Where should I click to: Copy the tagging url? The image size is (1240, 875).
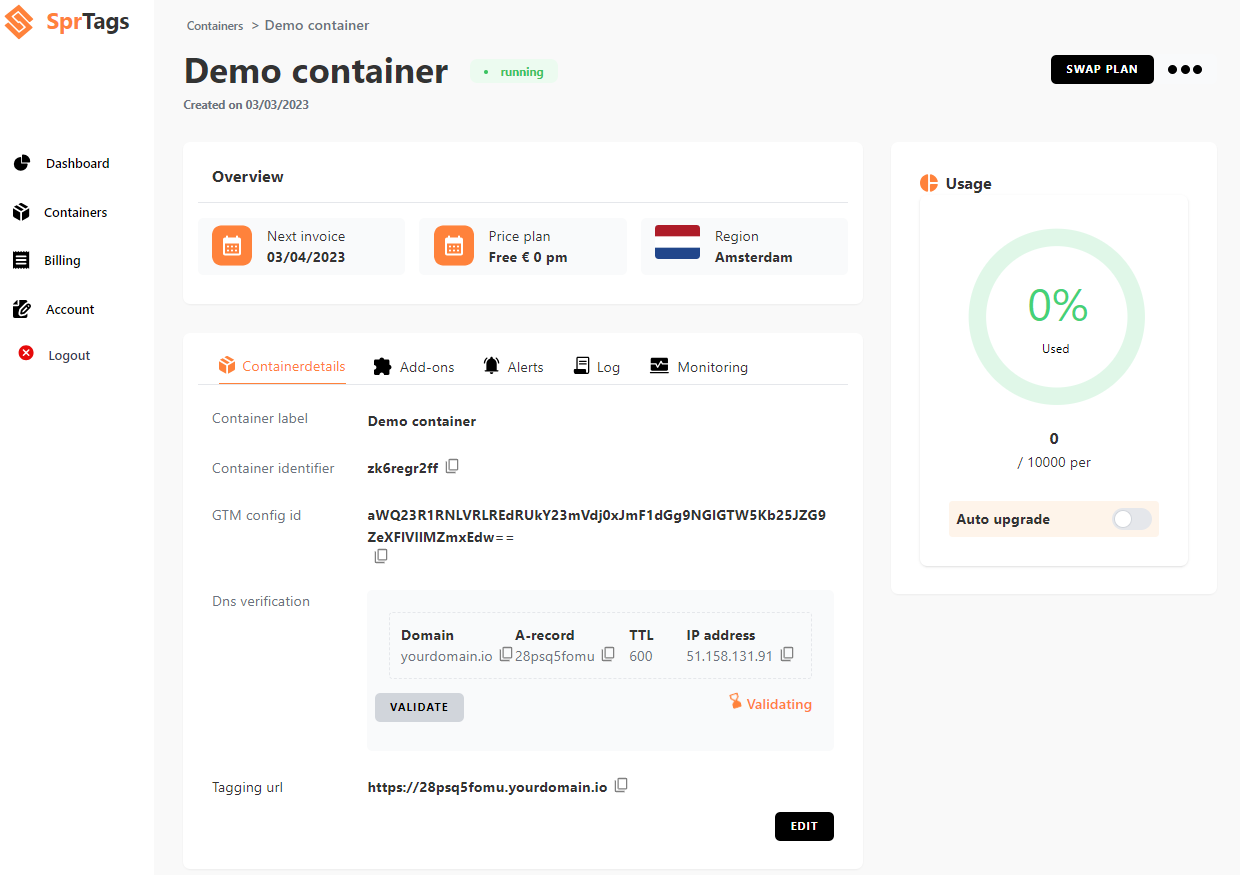point(621,786)
